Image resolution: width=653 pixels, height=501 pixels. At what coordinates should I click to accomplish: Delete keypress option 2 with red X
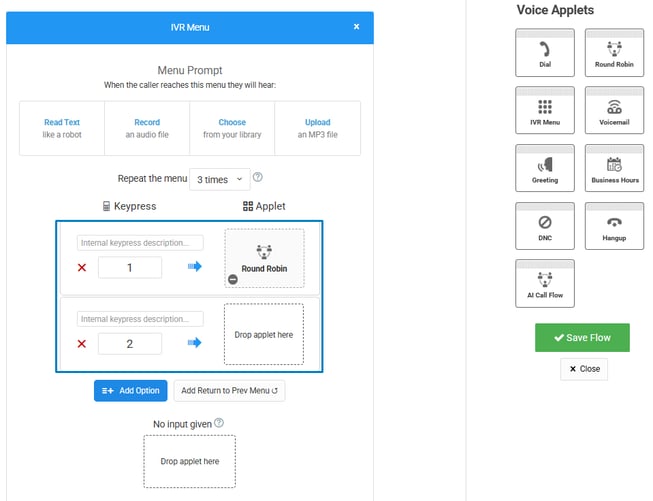click(82, 343)
